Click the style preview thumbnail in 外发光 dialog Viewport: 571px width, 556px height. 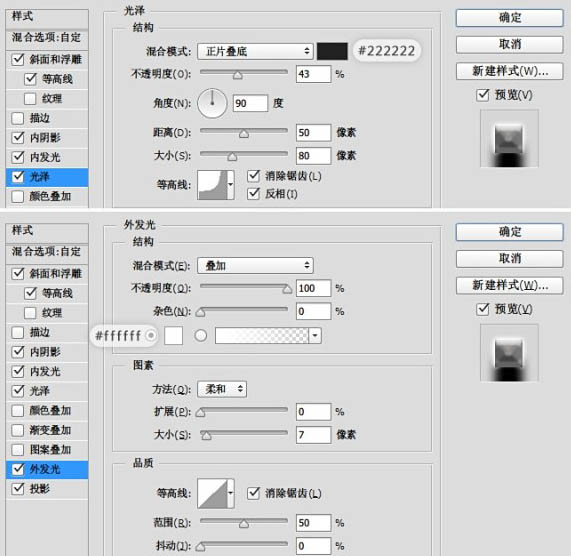[509, 353]
